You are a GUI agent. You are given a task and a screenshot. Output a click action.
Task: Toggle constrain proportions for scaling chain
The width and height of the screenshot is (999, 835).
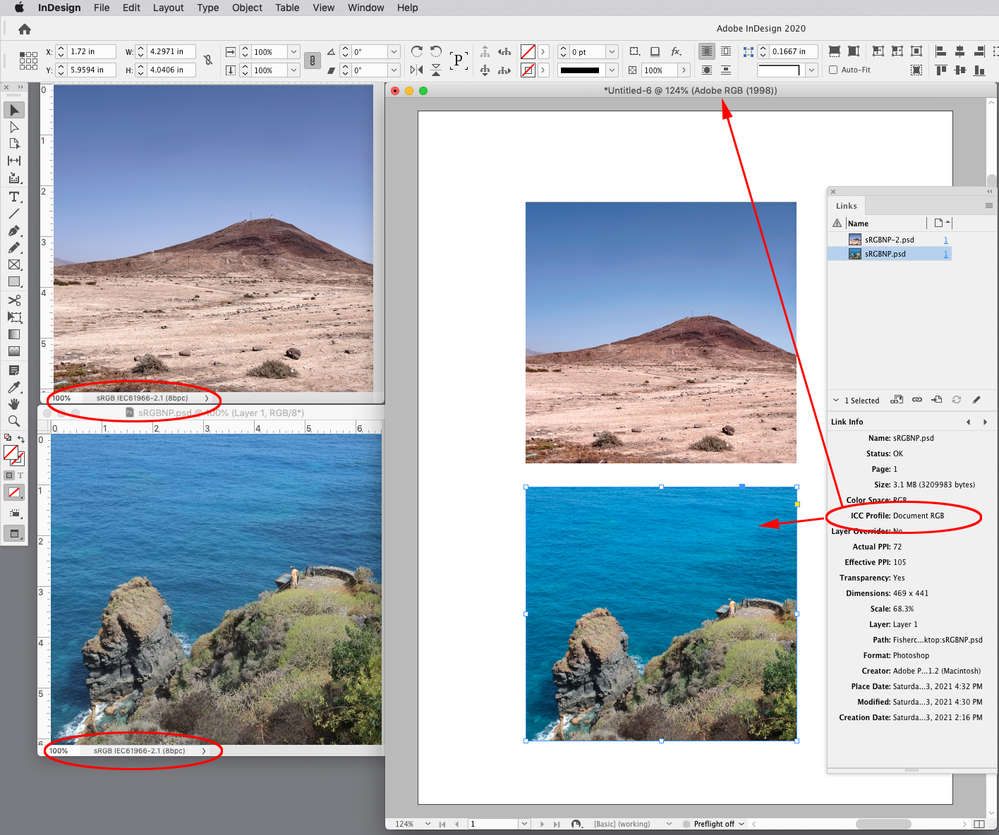click(312, 61)
